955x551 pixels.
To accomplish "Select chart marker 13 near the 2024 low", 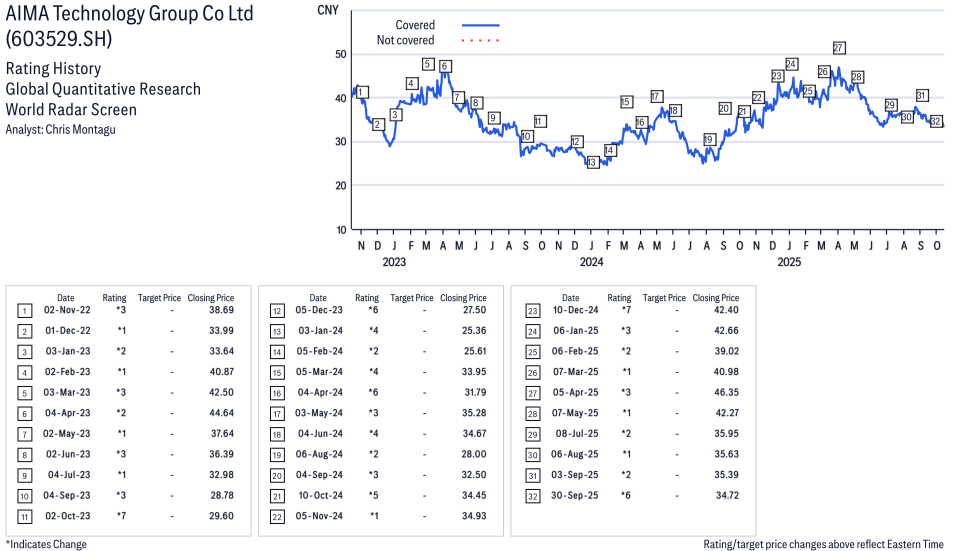I will (592, 162).
